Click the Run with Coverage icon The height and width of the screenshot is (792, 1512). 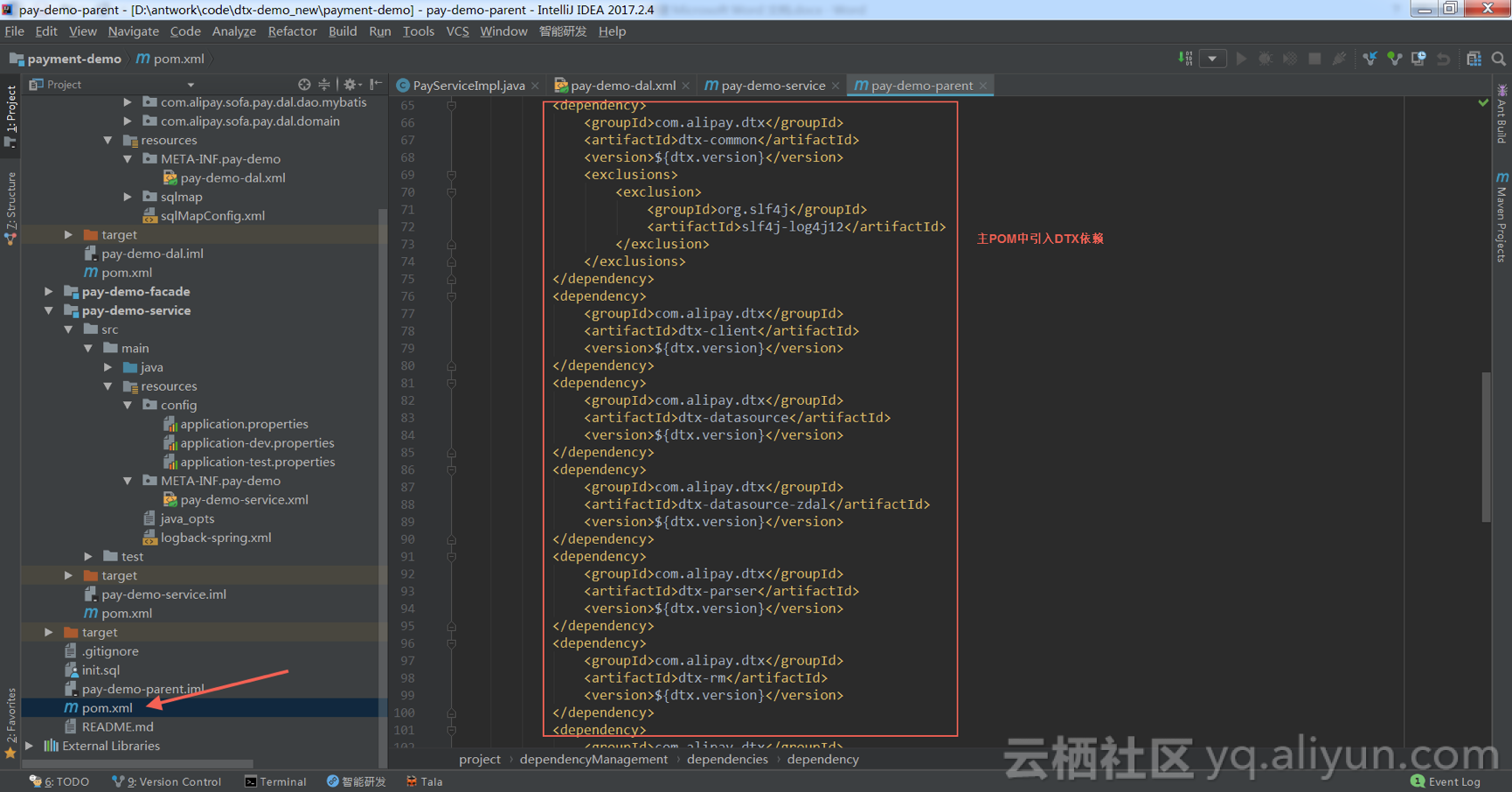coord(1289,59)
